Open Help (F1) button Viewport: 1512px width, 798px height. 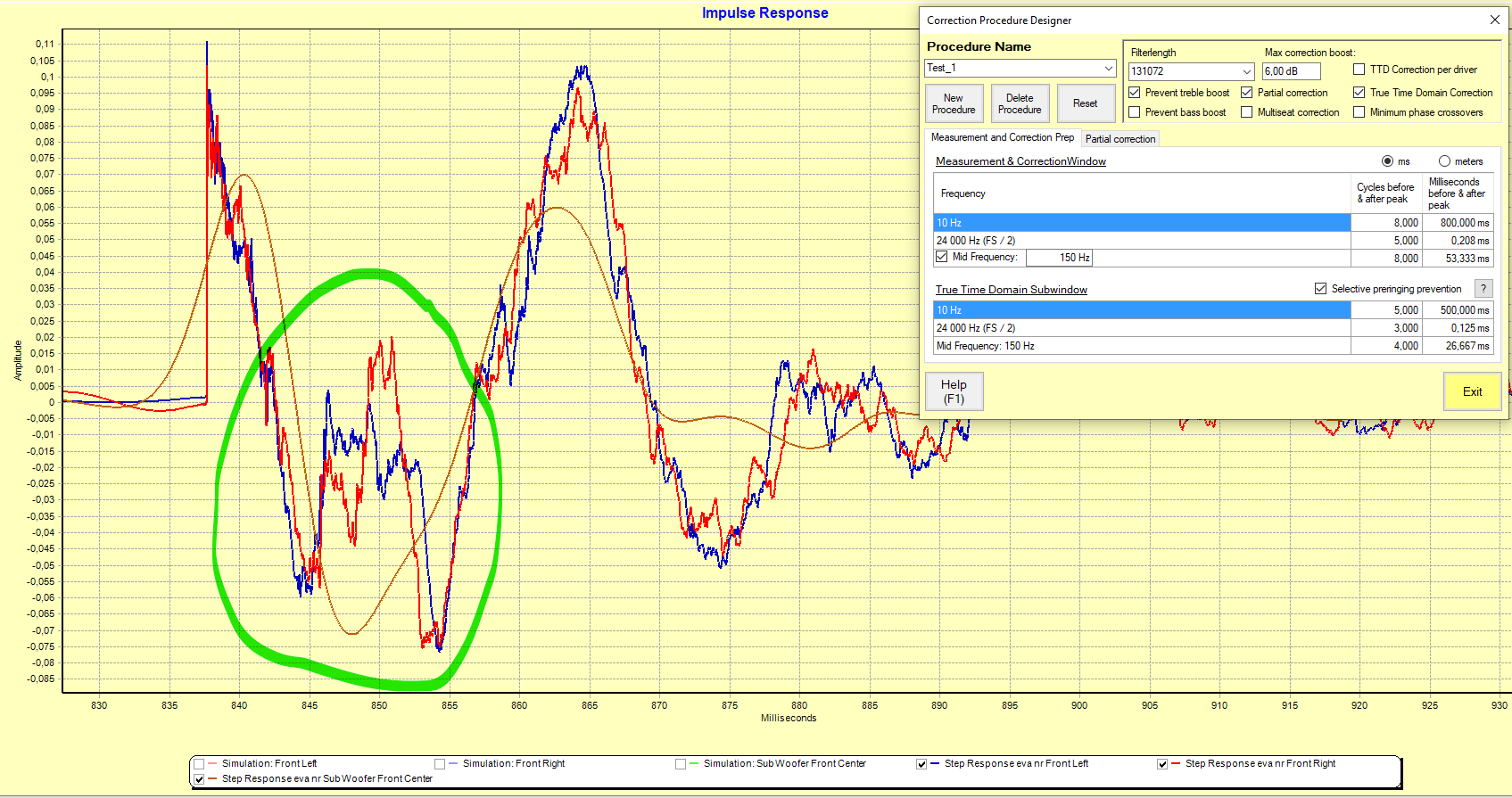pos(954,391)
